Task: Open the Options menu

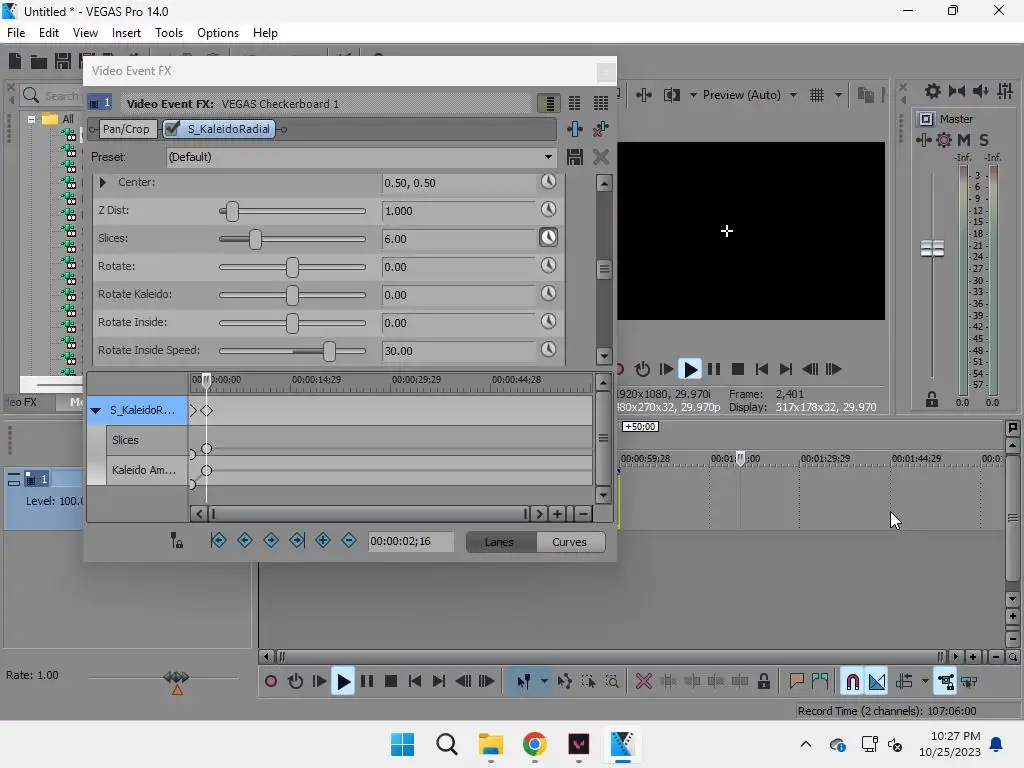Action: [x=217, y=33]
